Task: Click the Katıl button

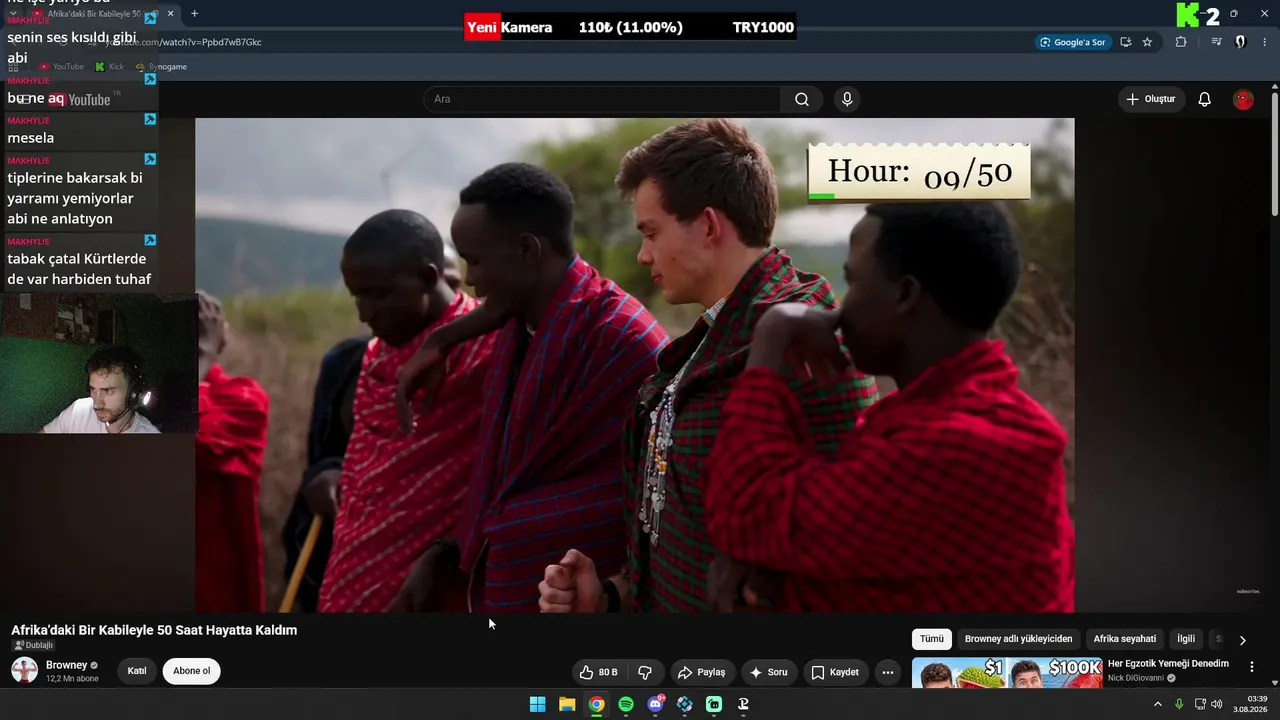Action: [137, 671]
